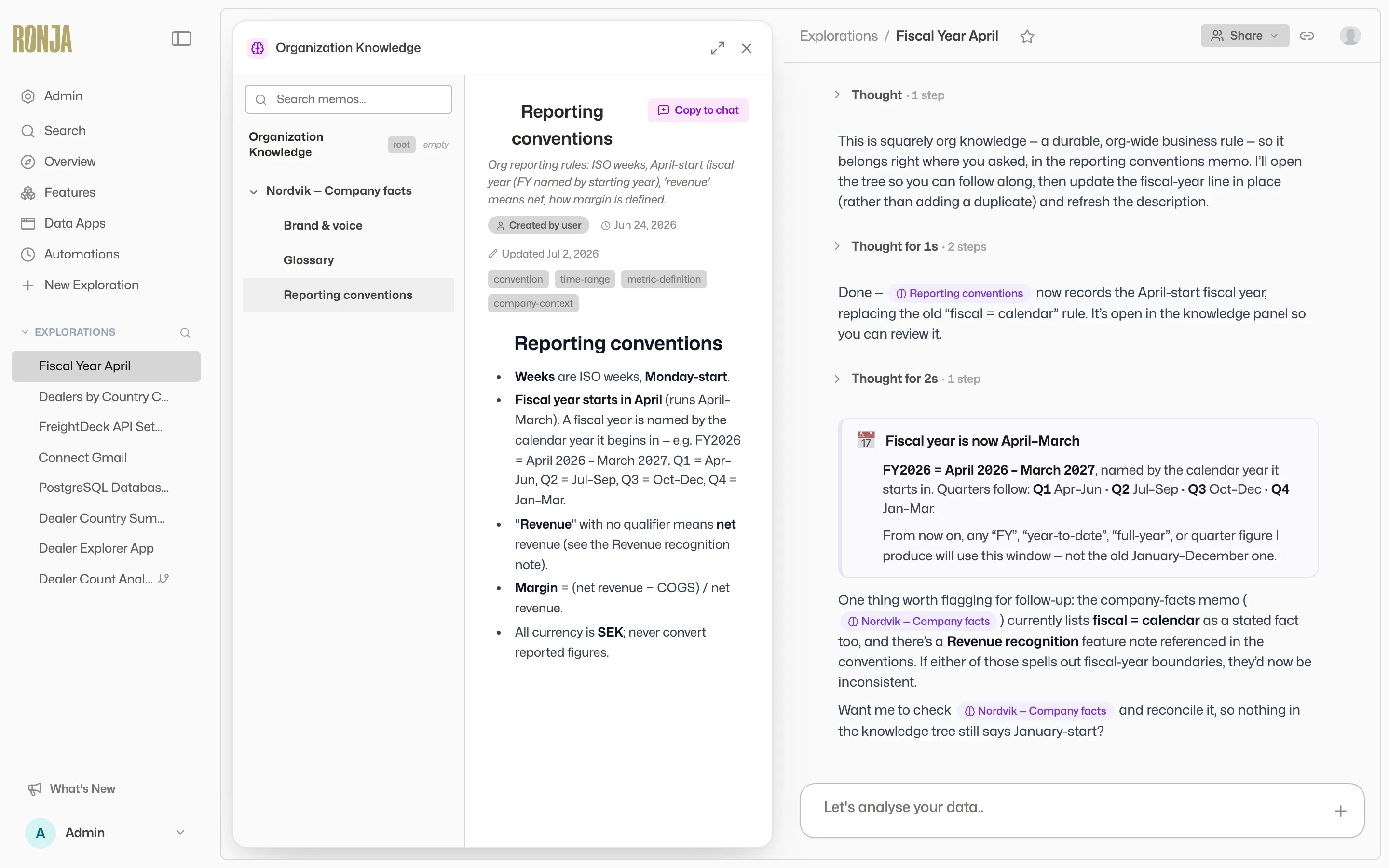The image size is (1389, 868).
Task: Open Dealers by Country exploration
Action: tap(103, 397)
